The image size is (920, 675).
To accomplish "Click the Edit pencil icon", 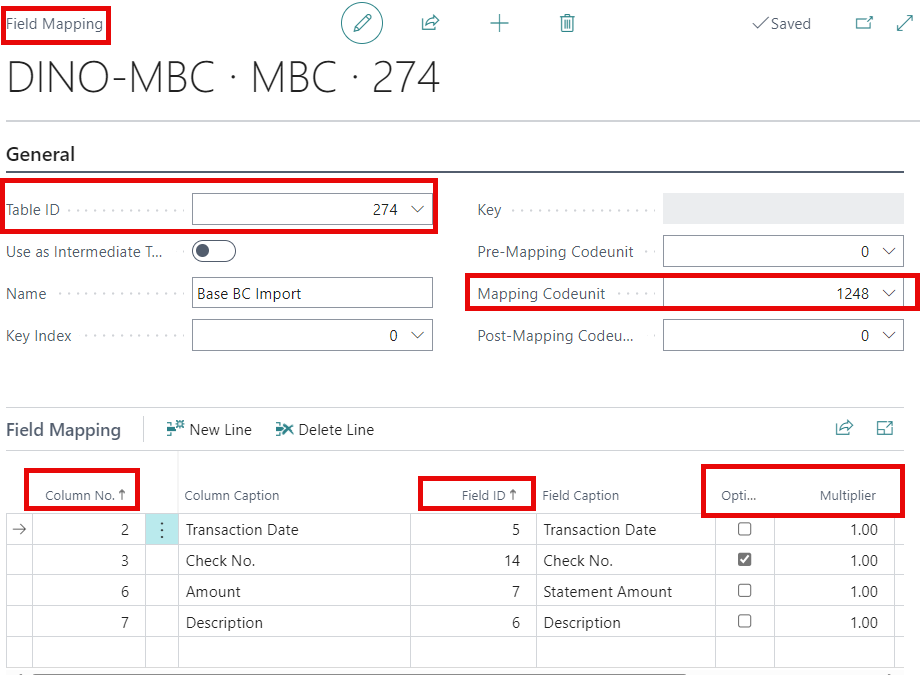I will pos(361,23).
